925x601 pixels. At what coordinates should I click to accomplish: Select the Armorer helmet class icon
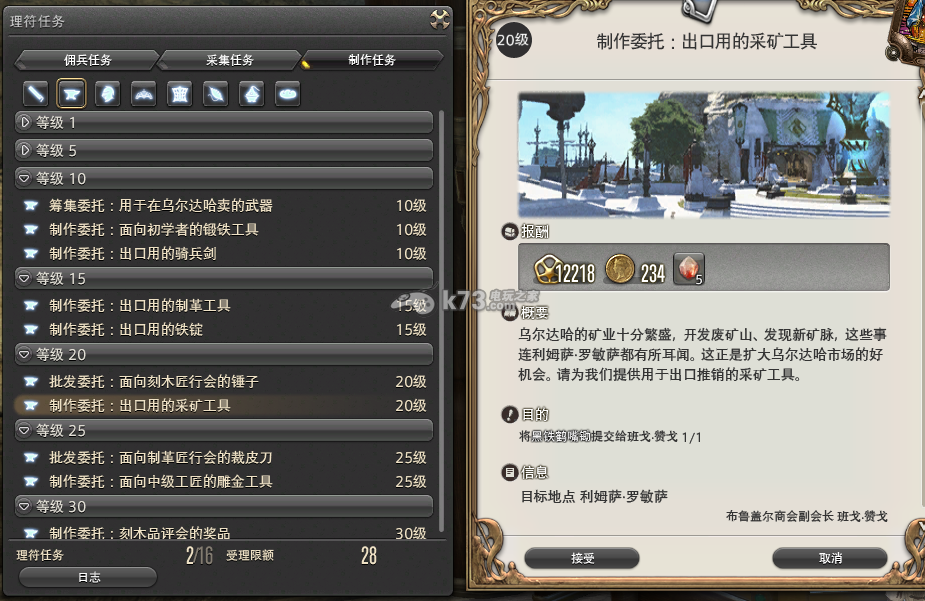[x=108, y=94]
